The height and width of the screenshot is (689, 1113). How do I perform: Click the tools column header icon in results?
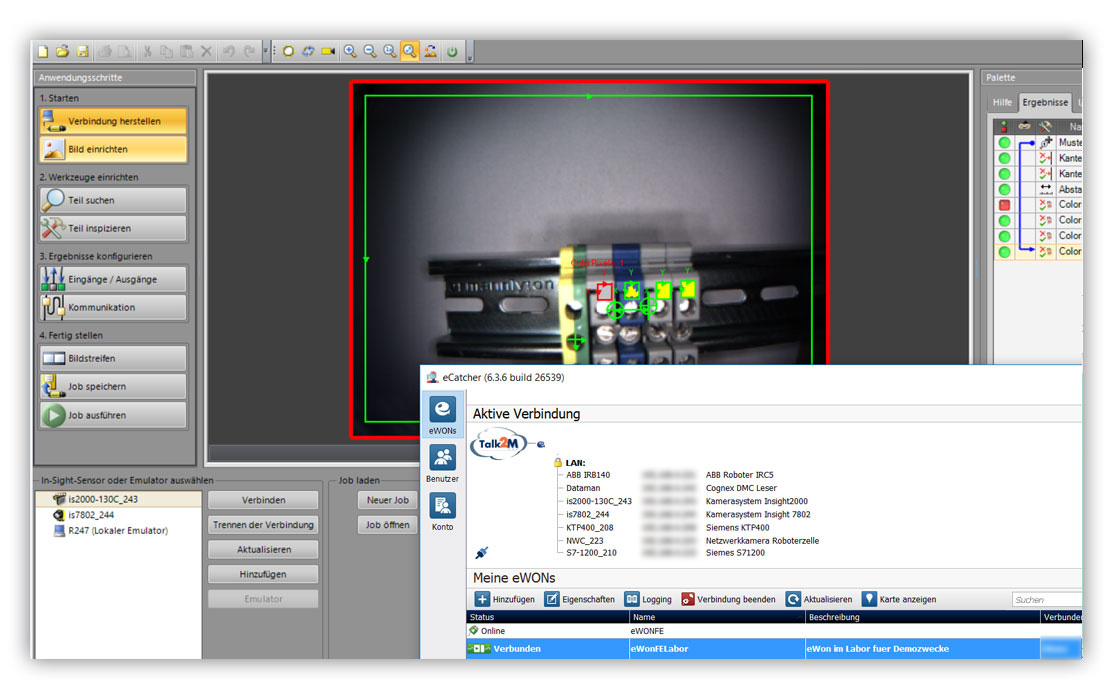pyautogui.click(x=1045, y=127)
